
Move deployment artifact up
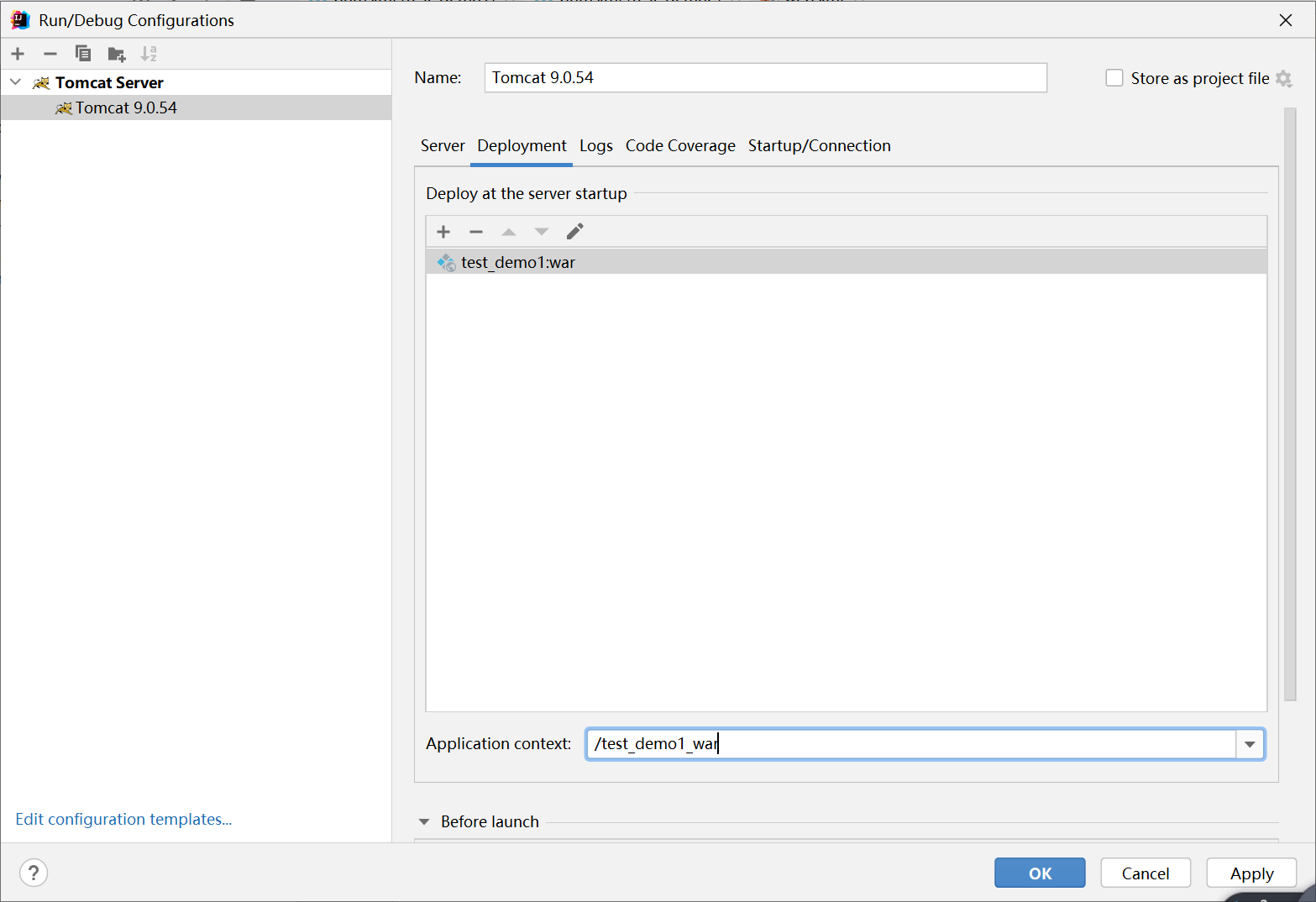[x=509, y=232]
